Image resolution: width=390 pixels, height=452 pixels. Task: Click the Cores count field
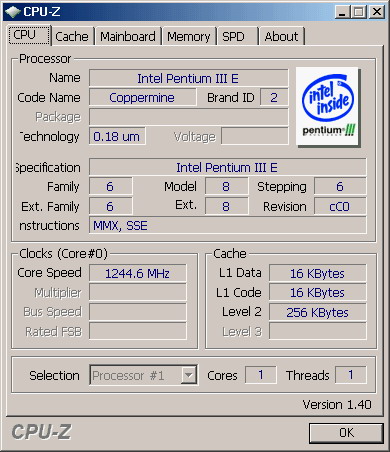261,375
